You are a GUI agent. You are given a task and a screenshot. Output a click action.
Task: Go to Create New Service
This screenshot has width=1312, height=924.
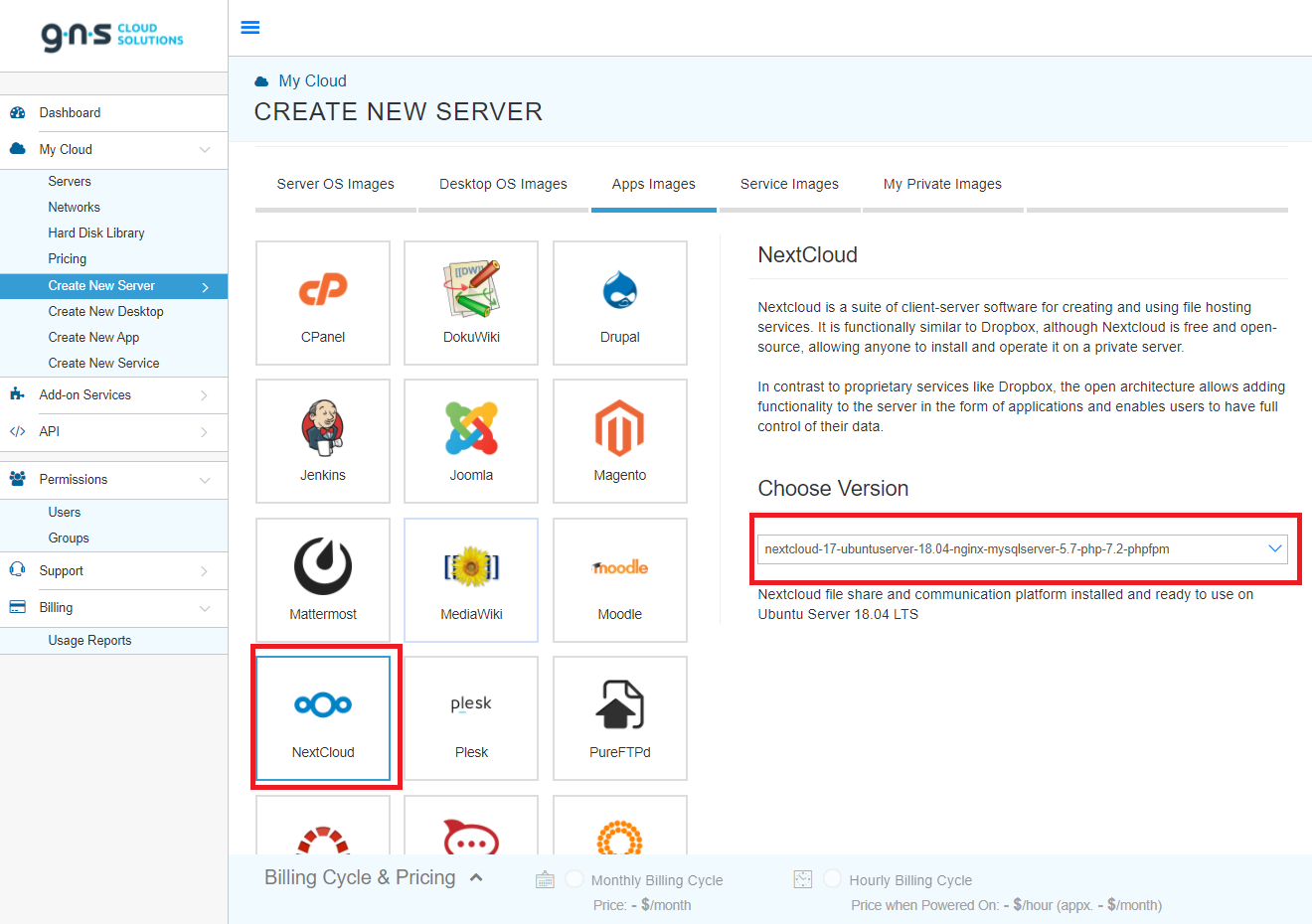pos(104,363)
